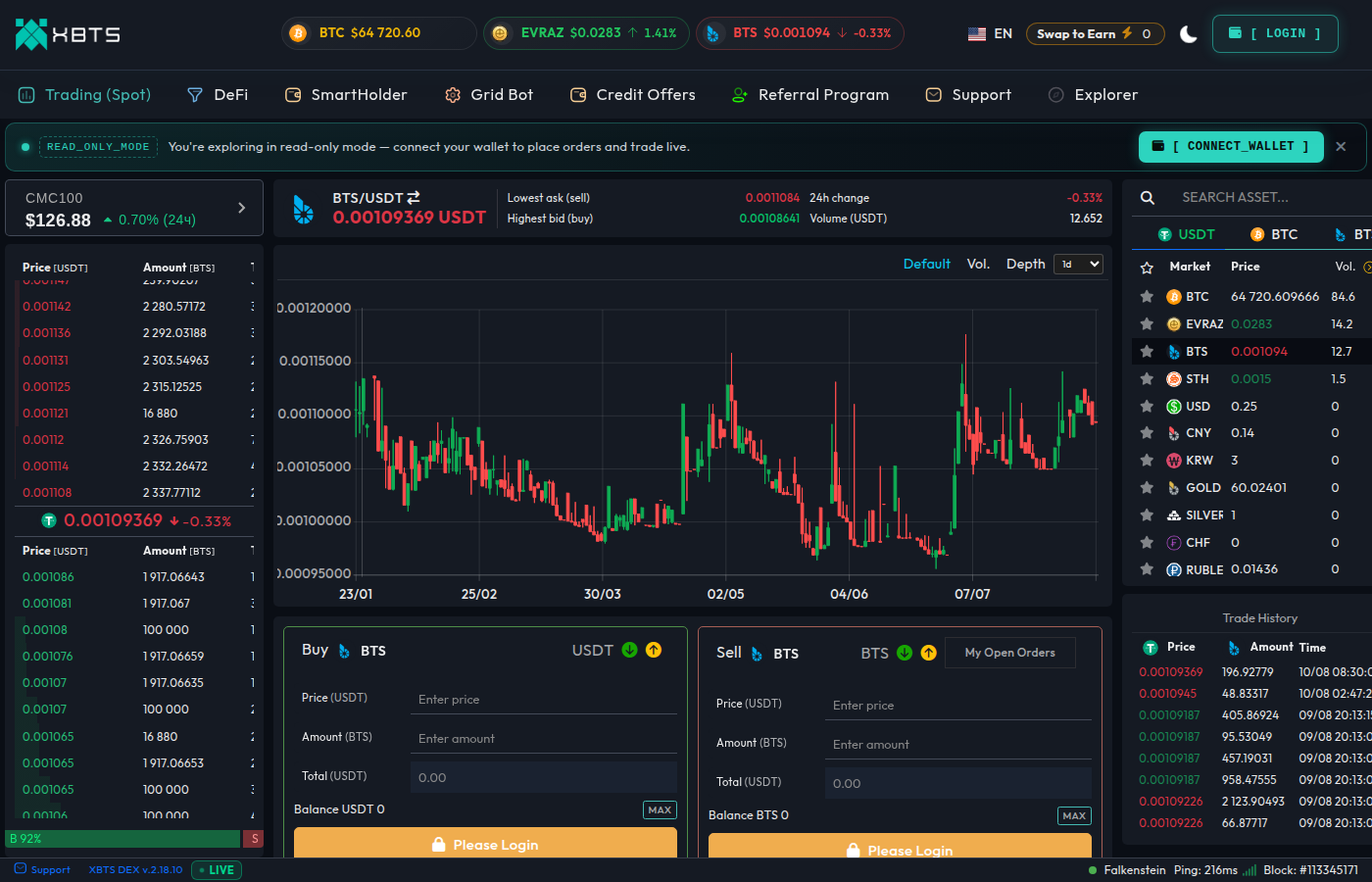
Task: Click MAX in Buy panel
Action: point(660,809)
